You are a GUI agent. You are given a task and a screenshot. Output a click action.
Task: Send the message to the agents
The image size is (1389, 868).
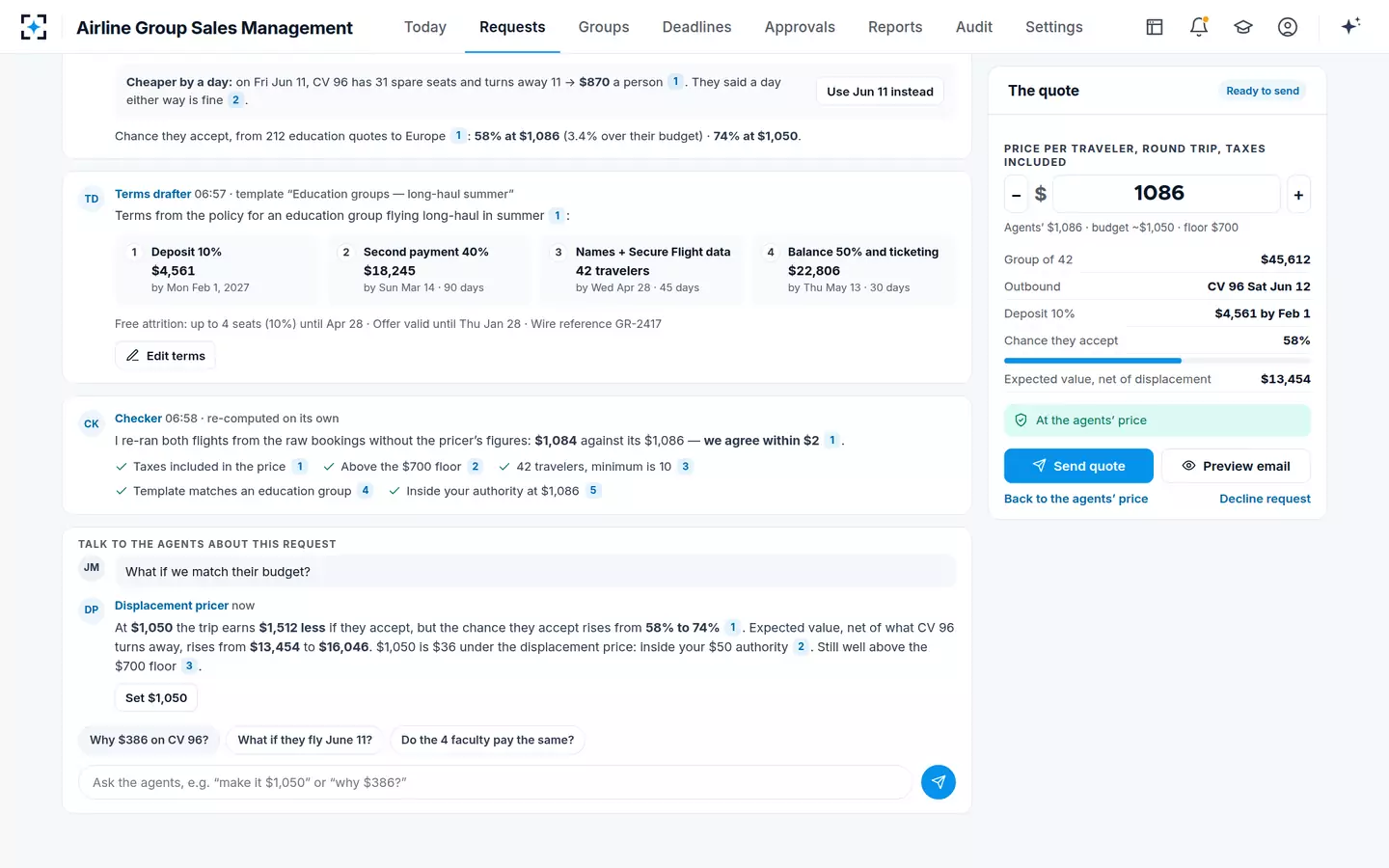(938, 782)
